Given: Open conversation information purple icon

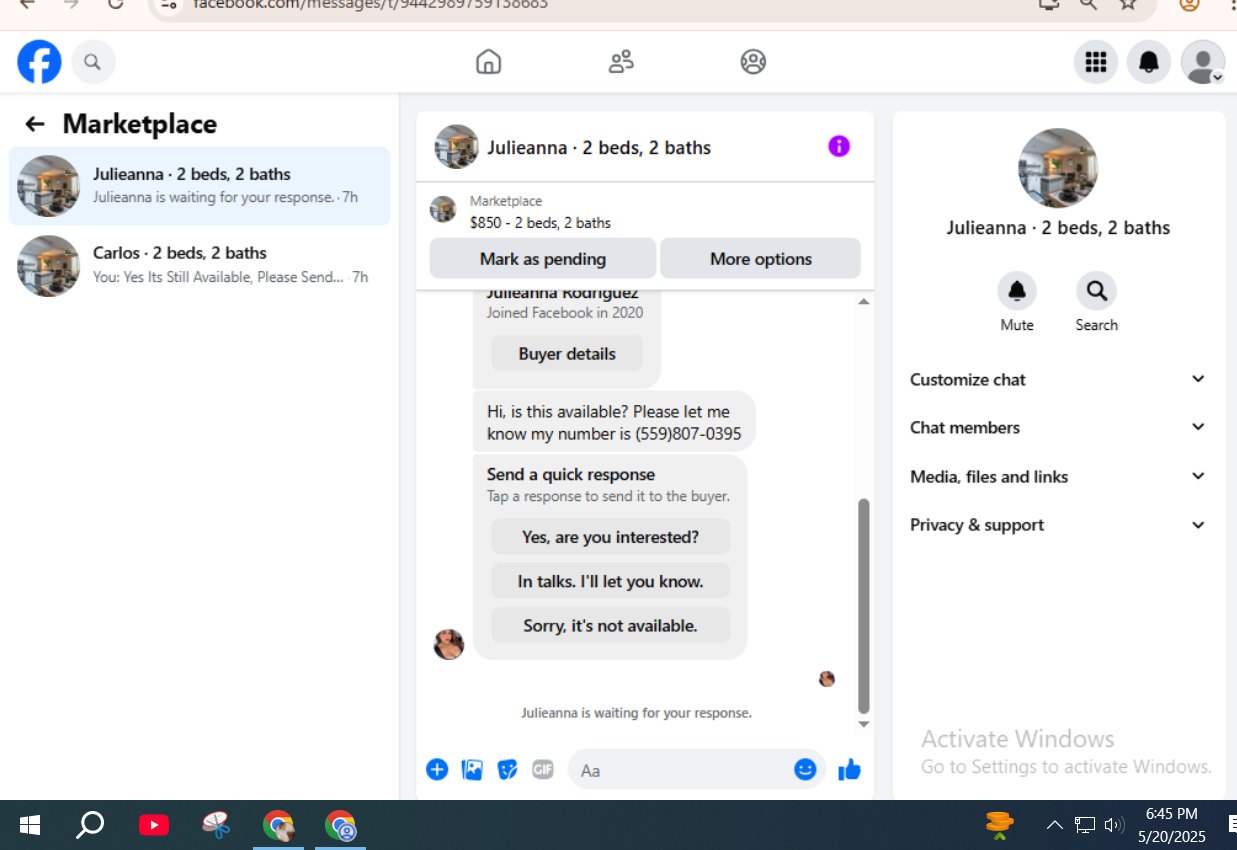Looking at the screenshot, I should [839, 147].
